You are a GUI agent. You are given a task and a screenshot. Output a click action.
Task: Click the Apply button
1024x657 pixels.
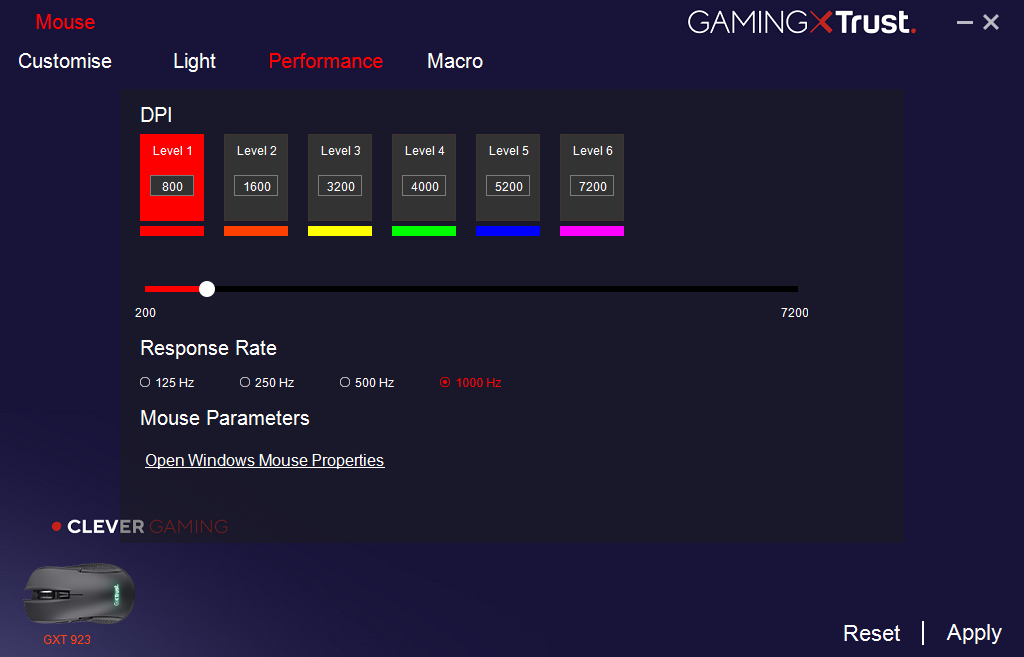point(974,633)
